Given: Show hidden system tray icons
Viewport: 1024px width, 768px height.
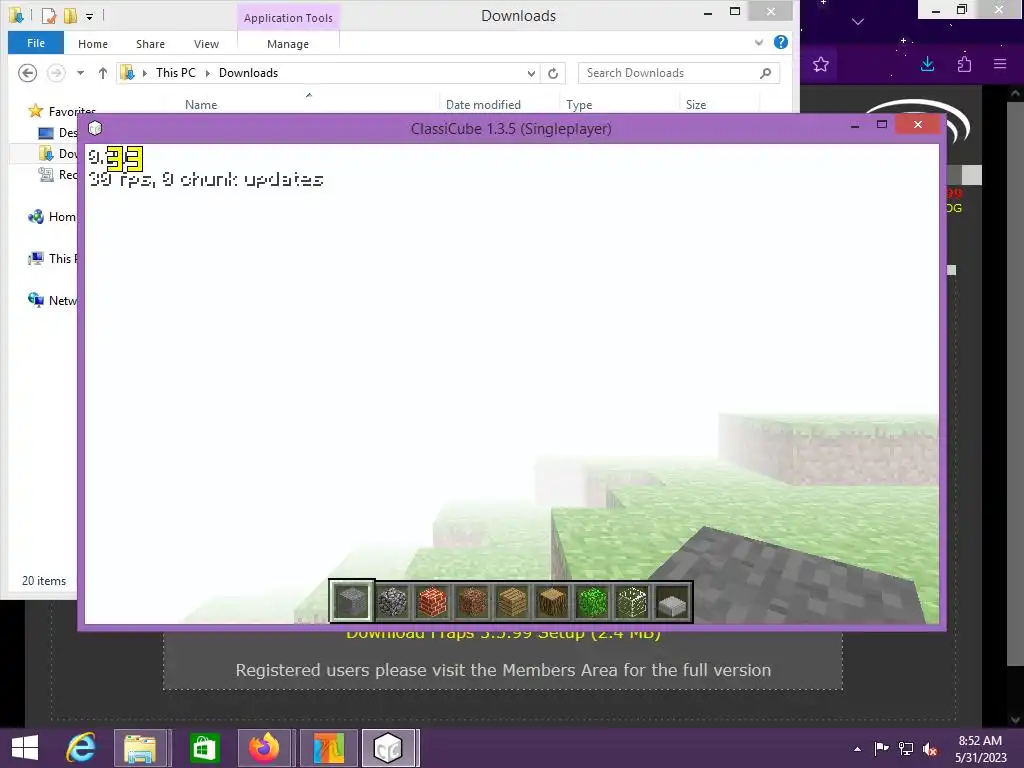Looking at the screenshot, I should tap(857, 749).
